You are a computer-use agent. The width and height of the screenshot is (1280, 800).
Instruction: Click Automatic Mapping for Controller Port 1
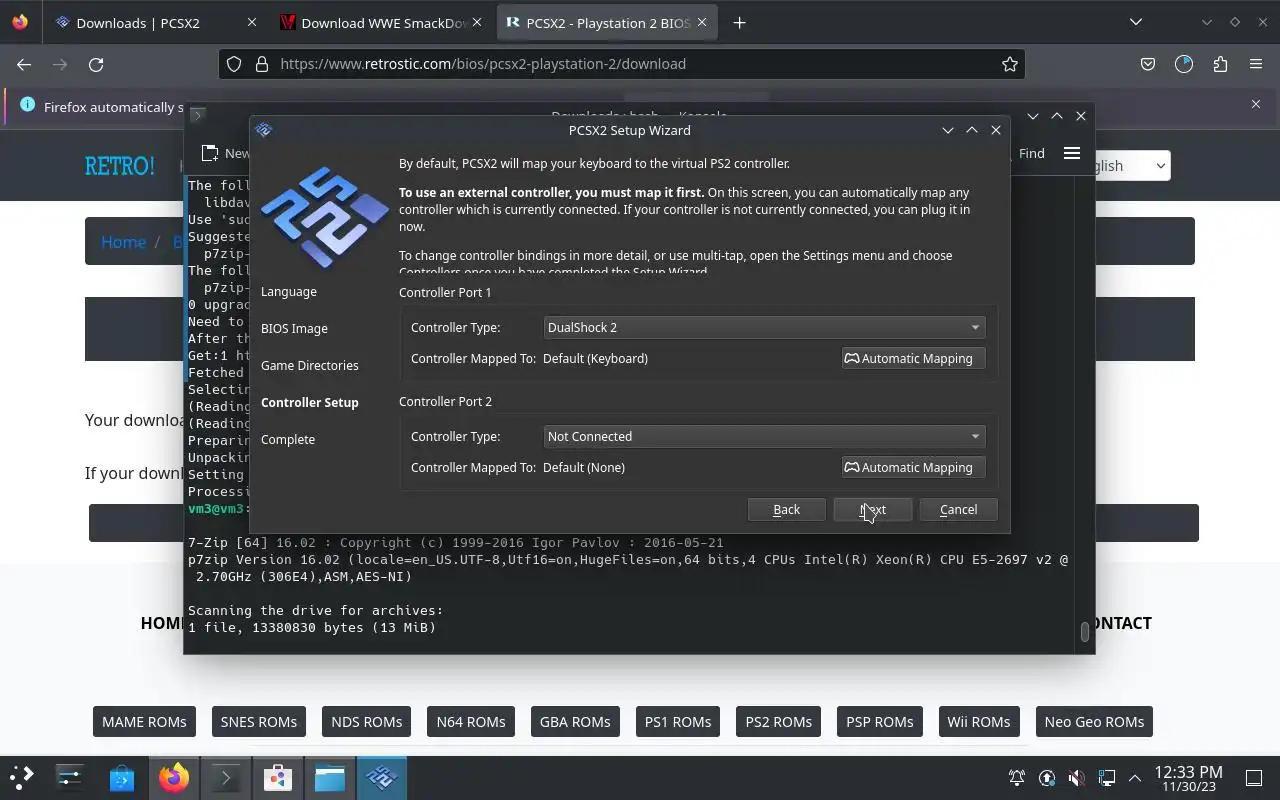pos(913,358)
